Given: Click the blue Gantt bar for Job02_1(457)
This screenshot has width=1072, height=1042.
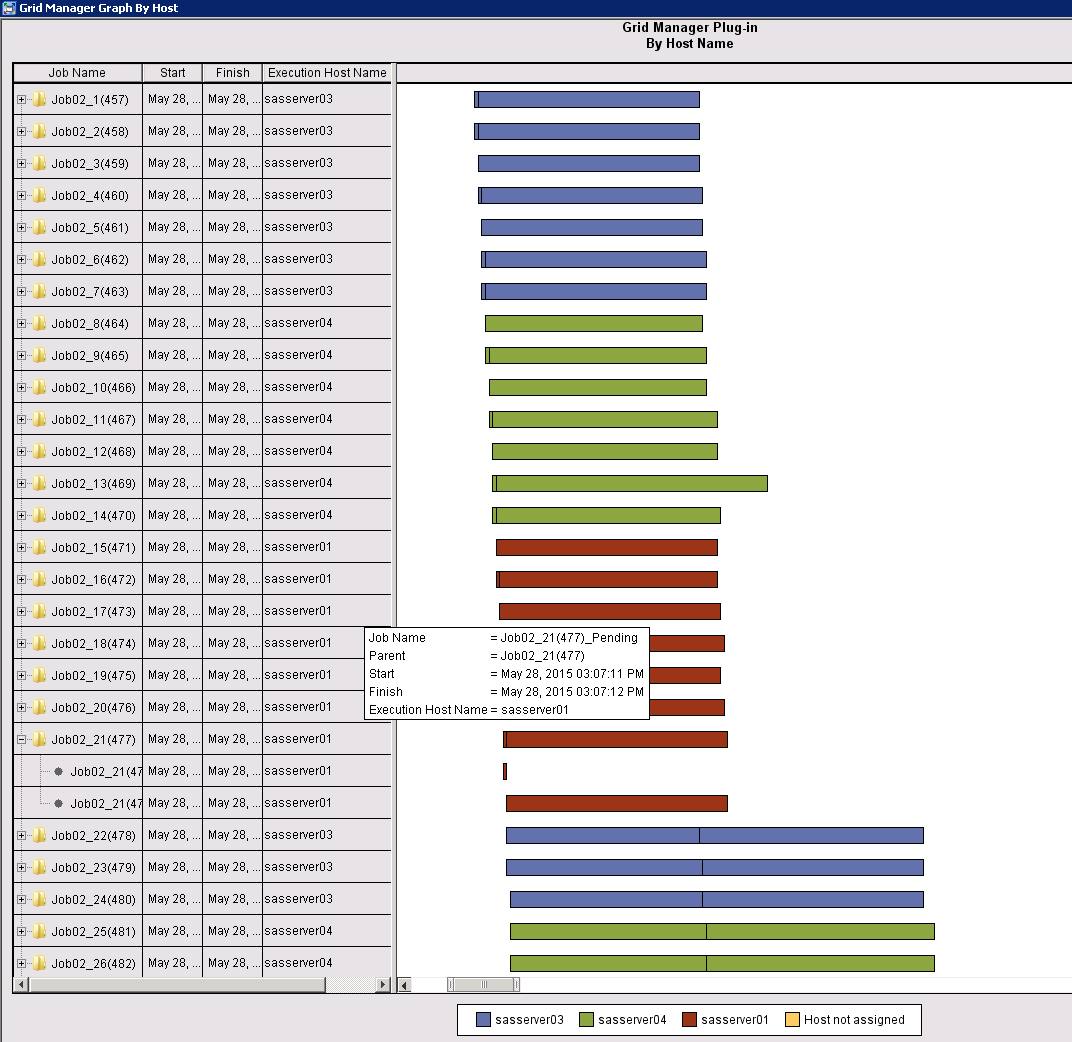Looking at the screenshot, I should click(x=587, y=100).
